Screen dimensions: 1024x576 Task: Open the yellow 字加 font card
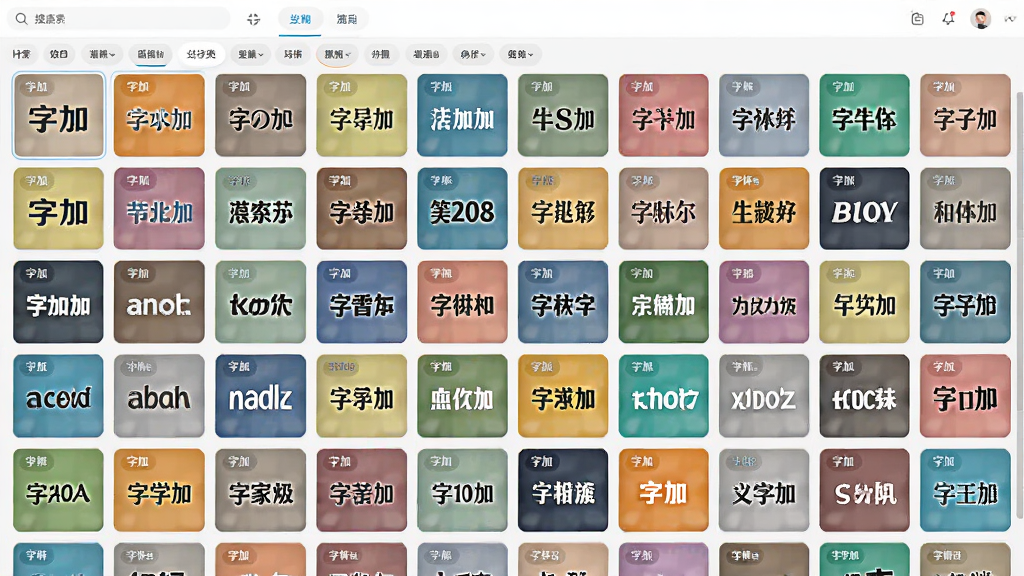pyautogui.click(x=58, y=208)
